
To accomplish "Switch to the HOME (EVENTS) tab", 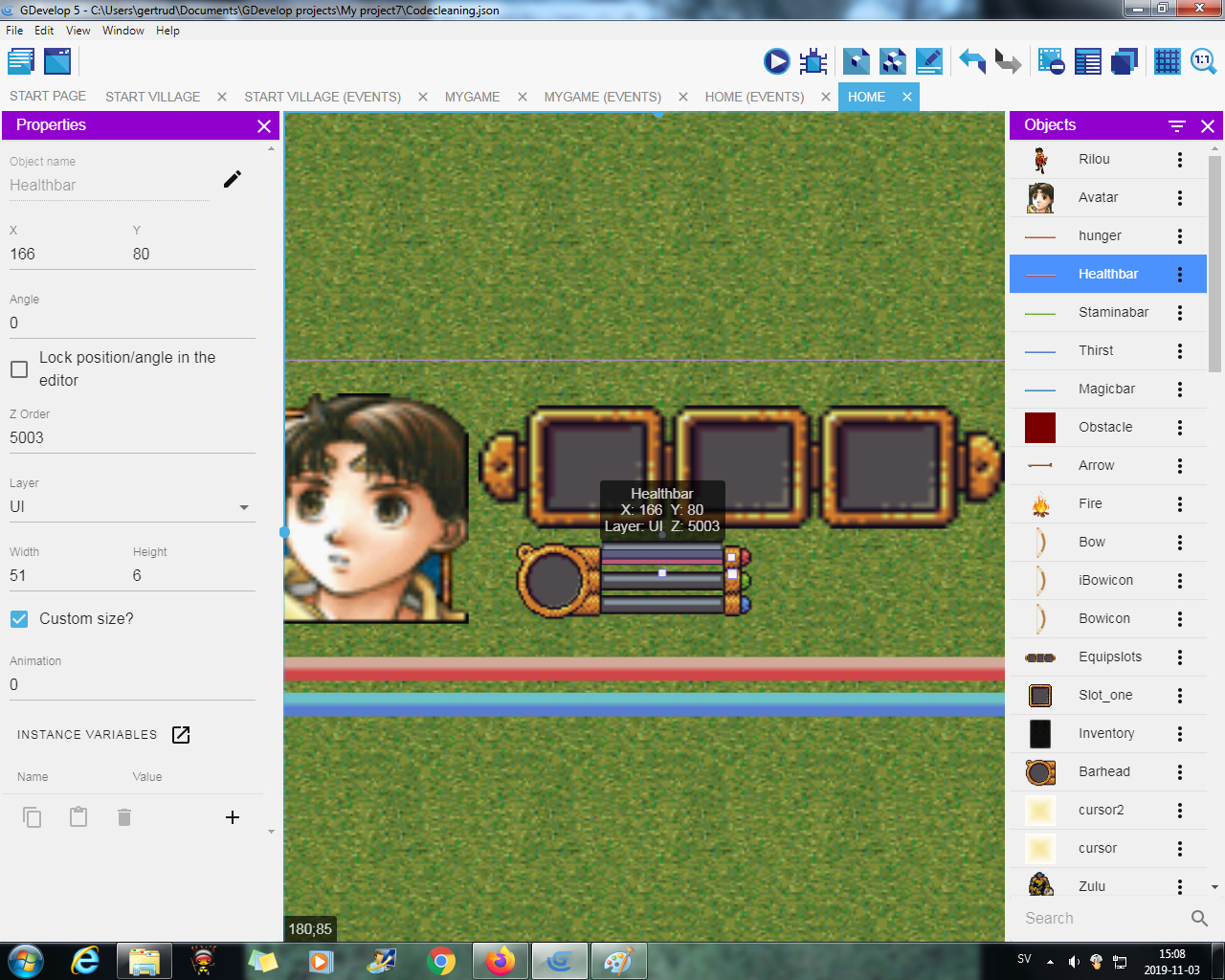I will [x=755, y=97].
